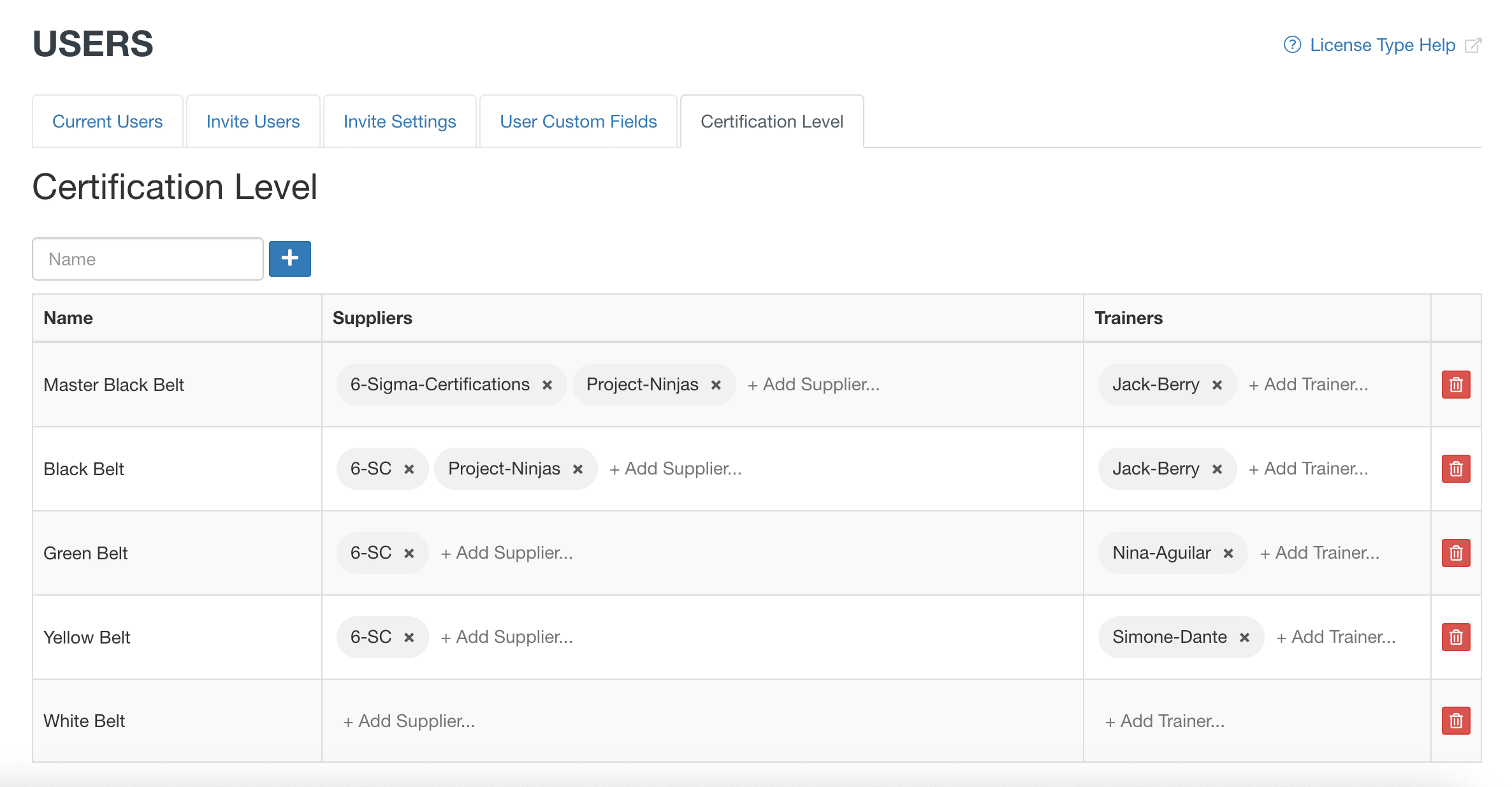Remove Project-Ninjas from Black Belt suppliers
Image resolution: width=1512 pixels, height=787 pixels.
point(578,469)
